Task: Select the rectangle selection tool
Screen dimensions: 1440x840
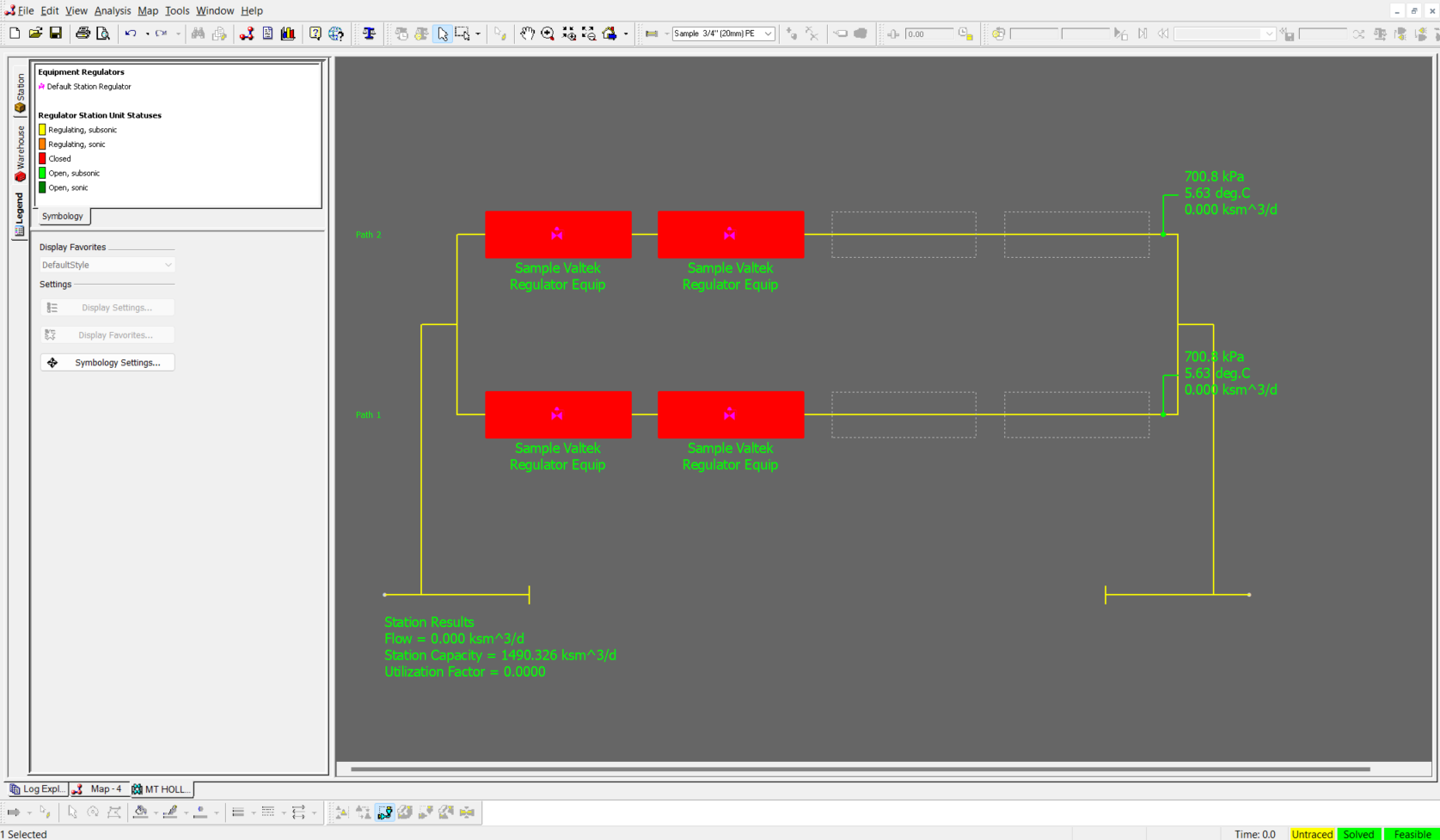Action: pos(463,34)
